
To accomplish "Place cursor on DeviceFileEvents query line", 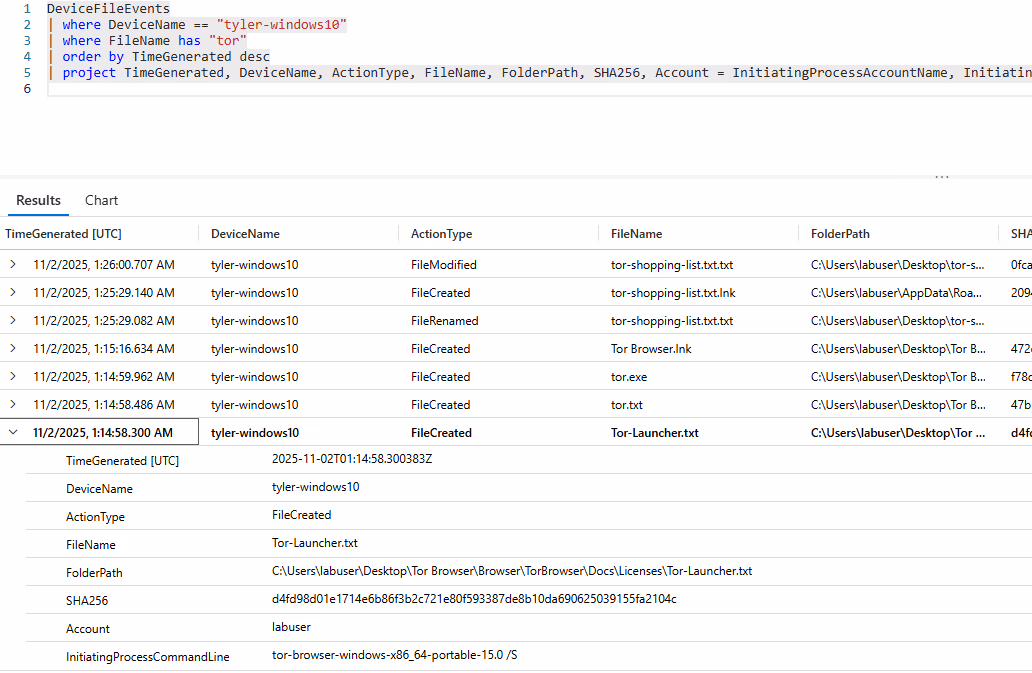I will pos(108,9).
